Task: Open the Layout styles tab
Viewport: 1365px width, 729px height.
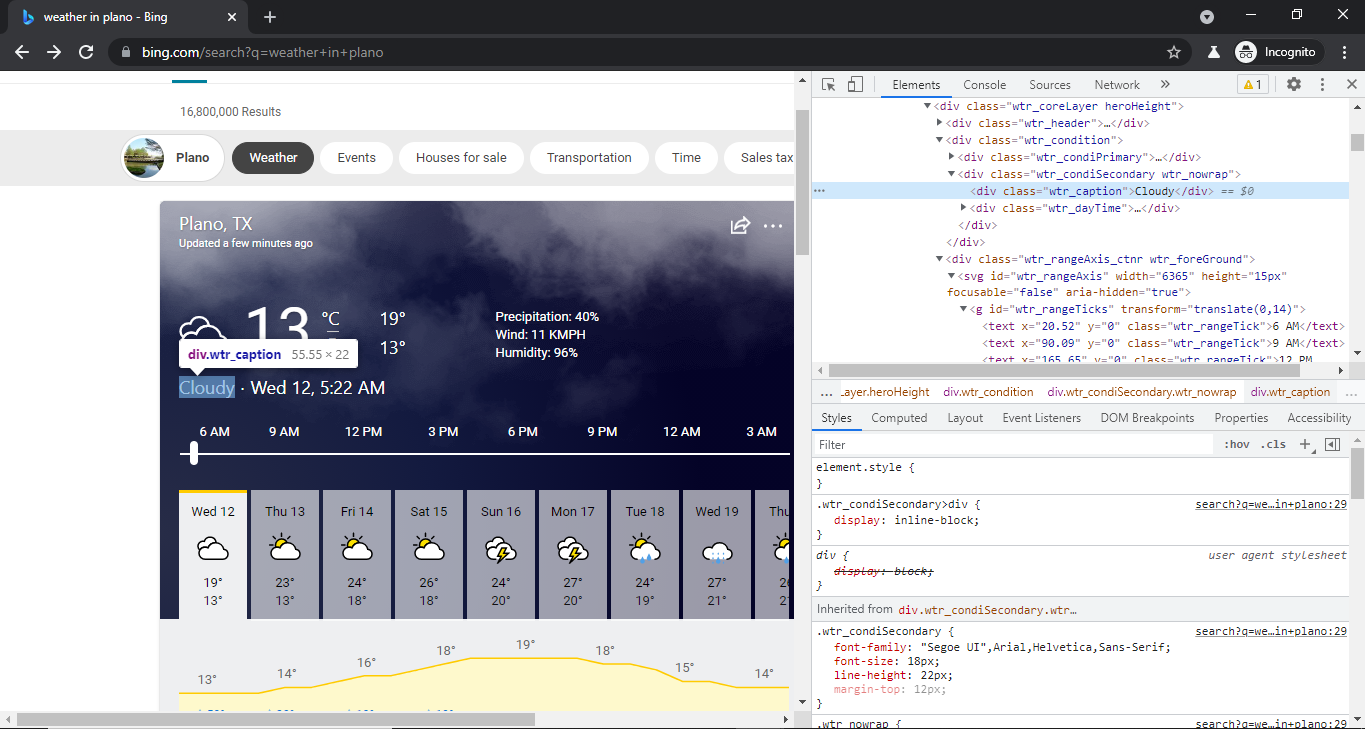Action: coord(965,418)
